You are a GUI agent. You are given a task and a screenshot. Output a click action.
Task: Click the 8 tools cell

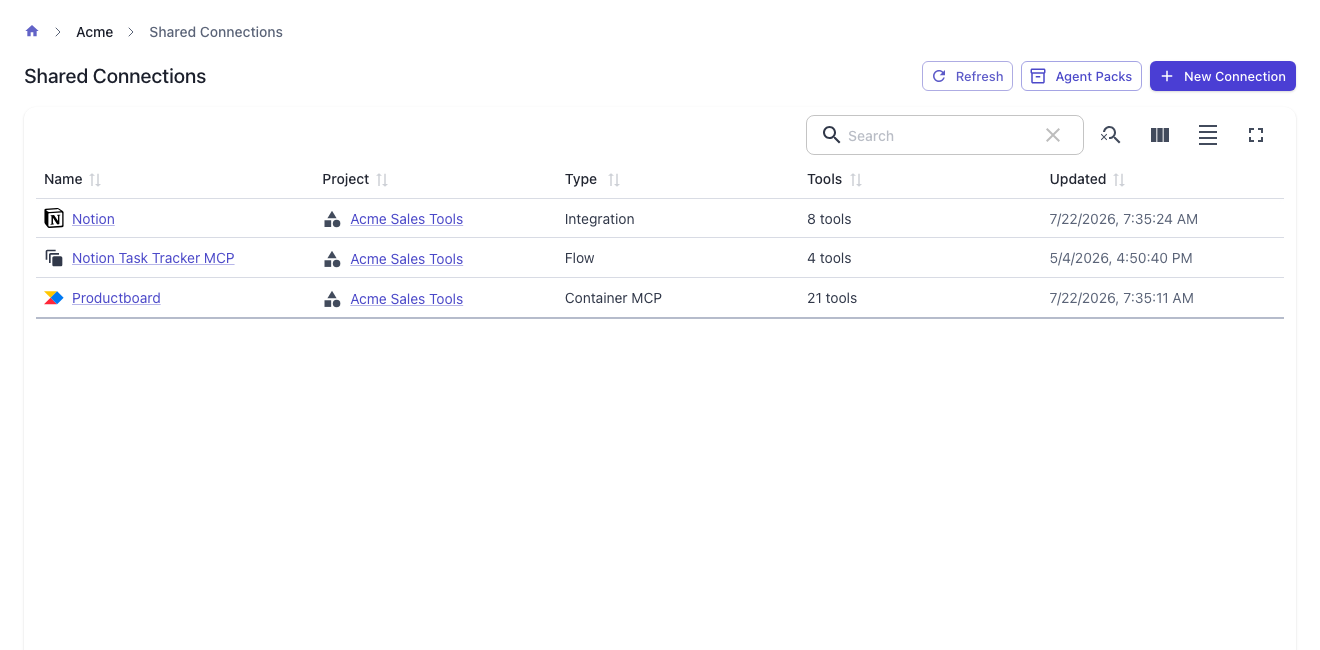[x=829, y=219]
